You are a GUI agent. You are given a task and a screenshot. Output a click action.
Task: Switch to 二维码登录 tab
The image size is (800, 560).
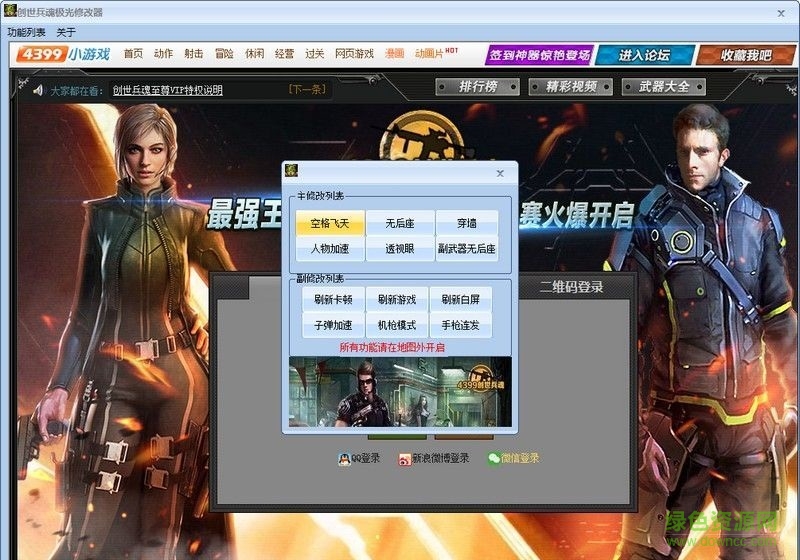(x=571, y=287)
